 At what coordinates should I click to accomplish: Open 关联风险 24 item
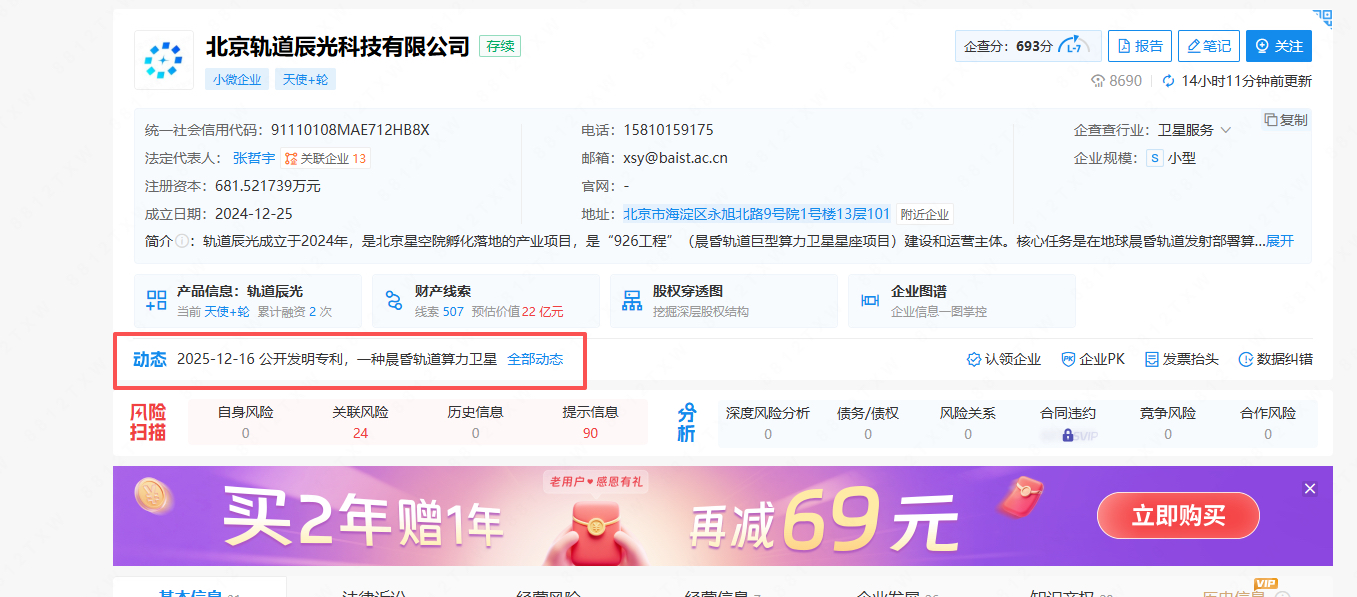[x=360, y=422]
